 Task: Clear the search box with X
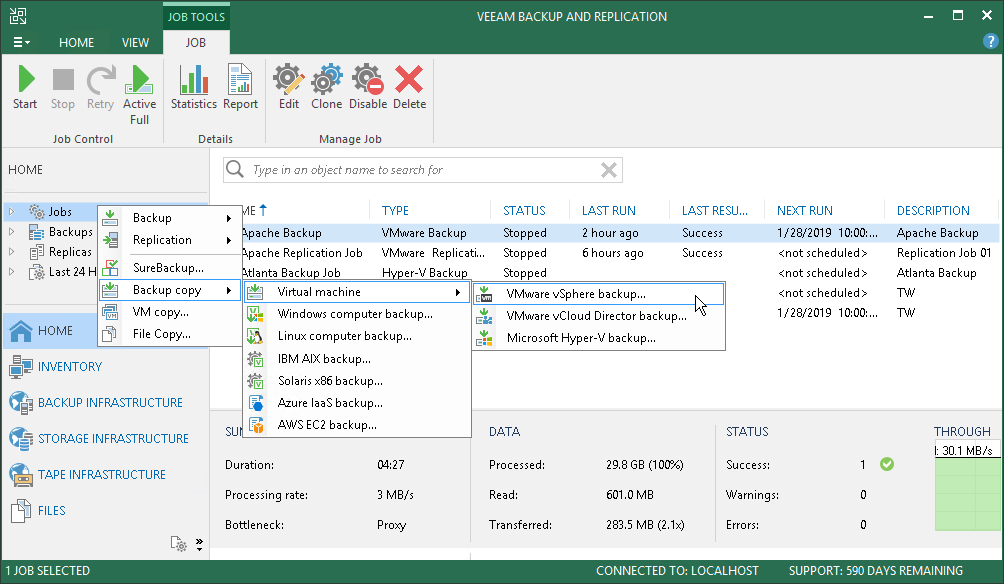click(x=607, y=170)
